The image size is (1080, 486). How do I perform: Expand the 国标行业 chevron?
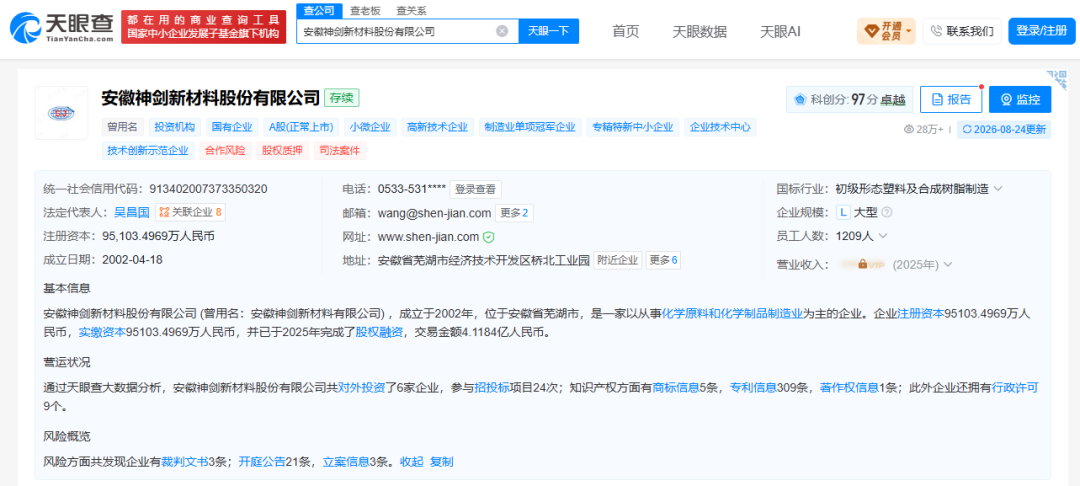[998, 189]
